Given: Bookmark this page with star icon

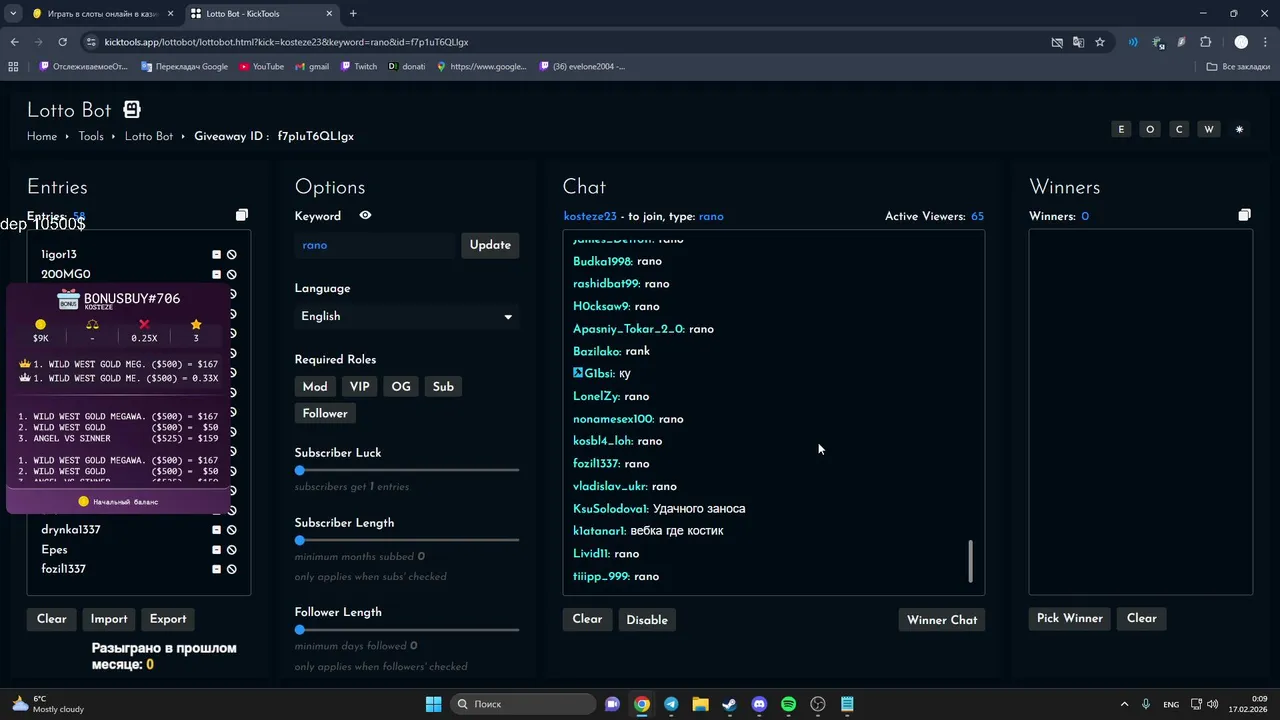Looking at the screenshot, I should (1100, 42).
